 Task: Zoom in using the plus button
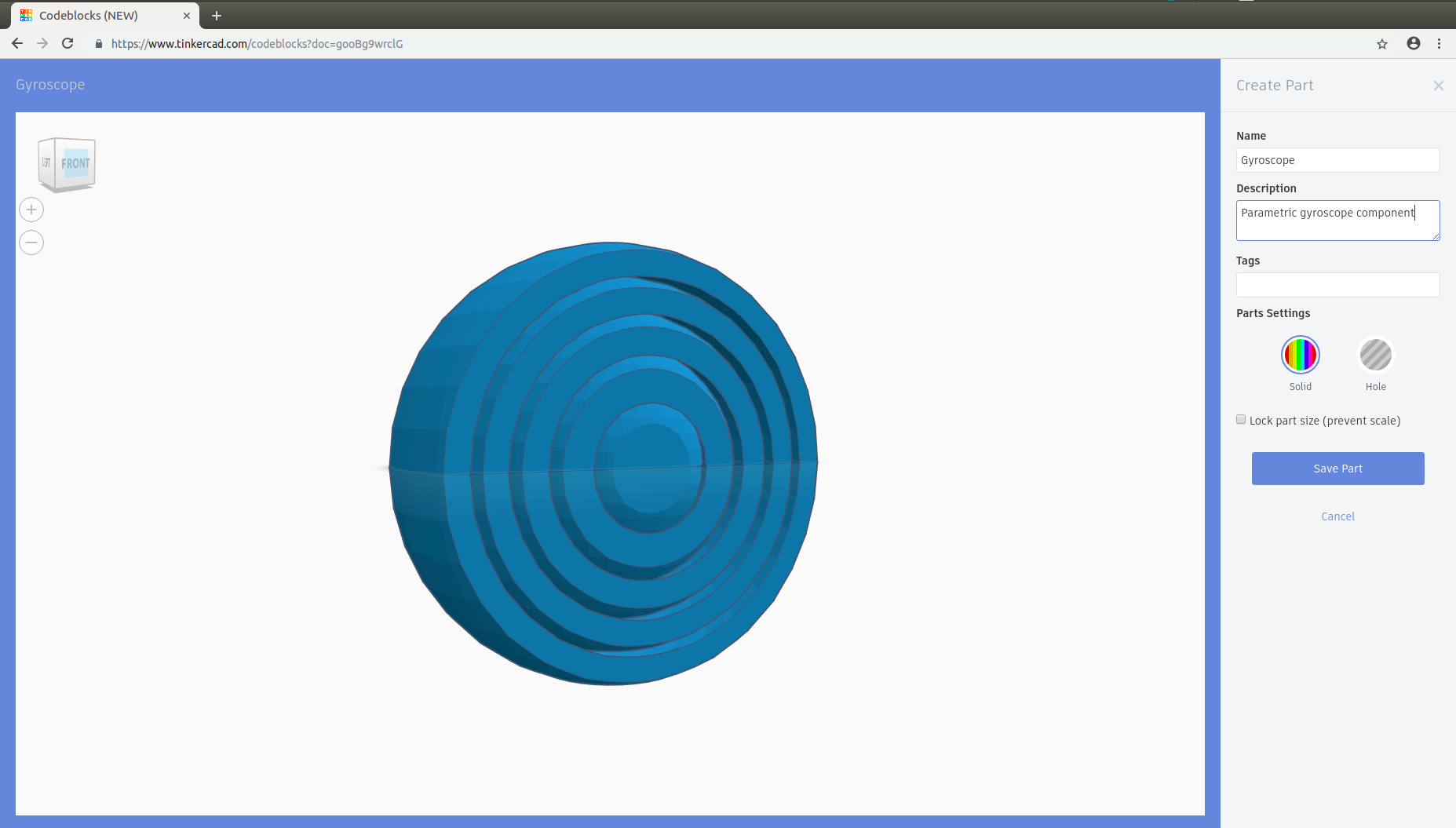(x=31, y=209)
